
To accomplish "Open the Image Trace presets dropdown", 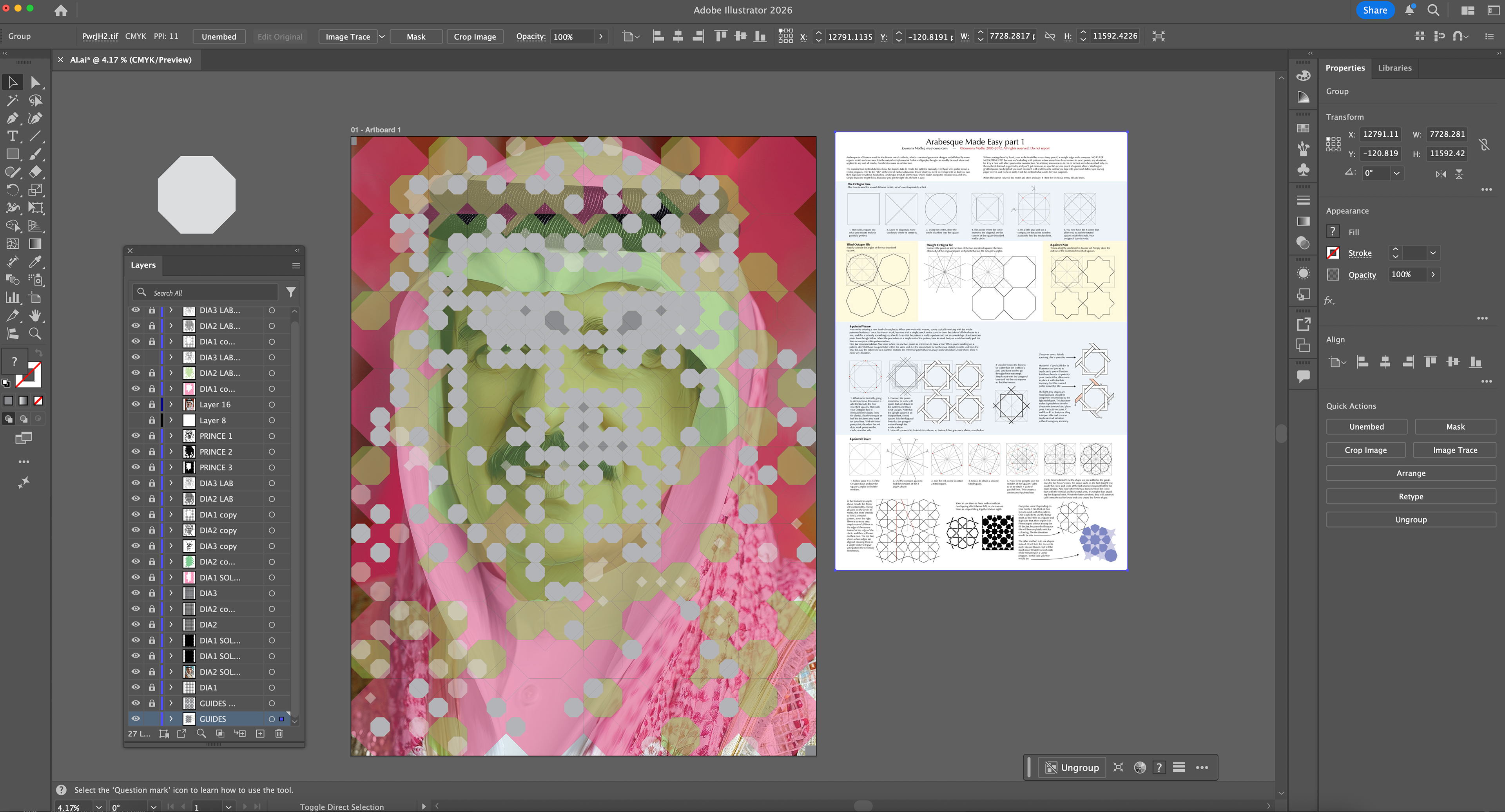I will point(382,36).
